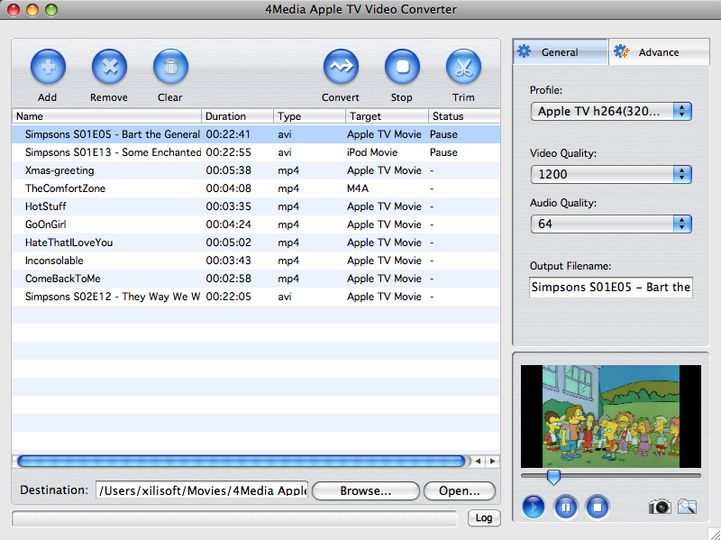Start conversion with the Convert icon
The image size is (721, 540).
click(x=341, y=67)
